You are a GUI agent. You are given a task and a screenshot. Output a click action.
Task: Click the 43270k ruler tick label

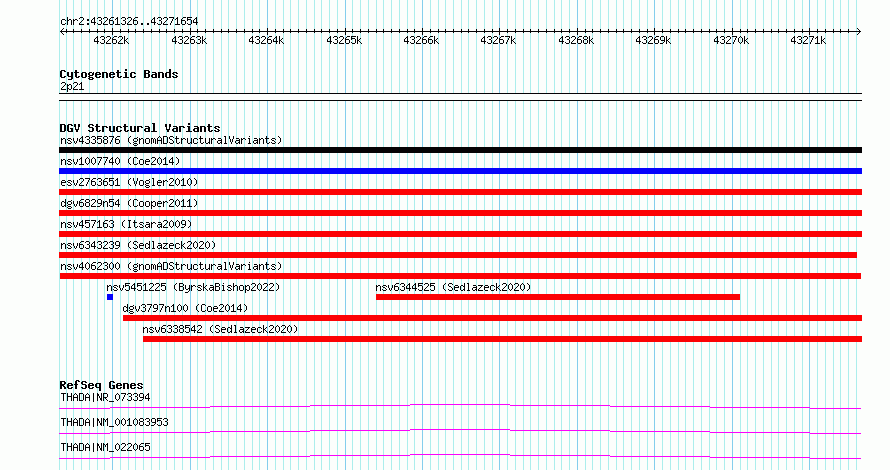(x=731, y=41)
